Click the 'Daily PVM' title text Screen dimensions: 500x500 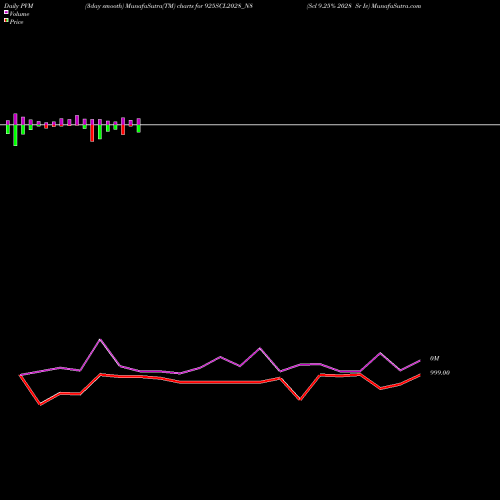(19, 6)
